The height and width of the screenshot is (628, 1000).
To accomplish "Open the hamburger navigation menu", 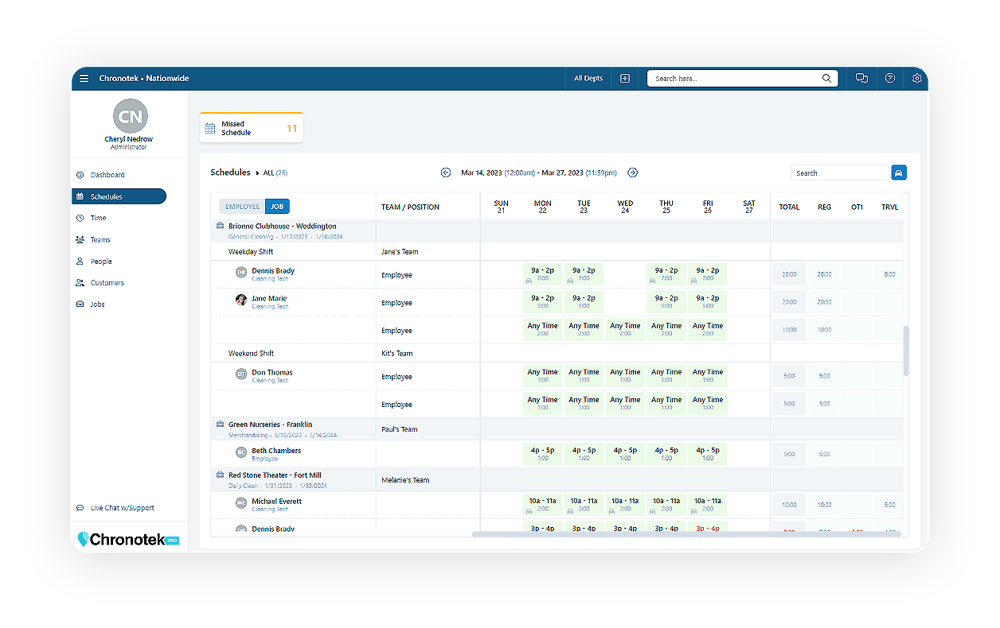I will tap(84, 78).
